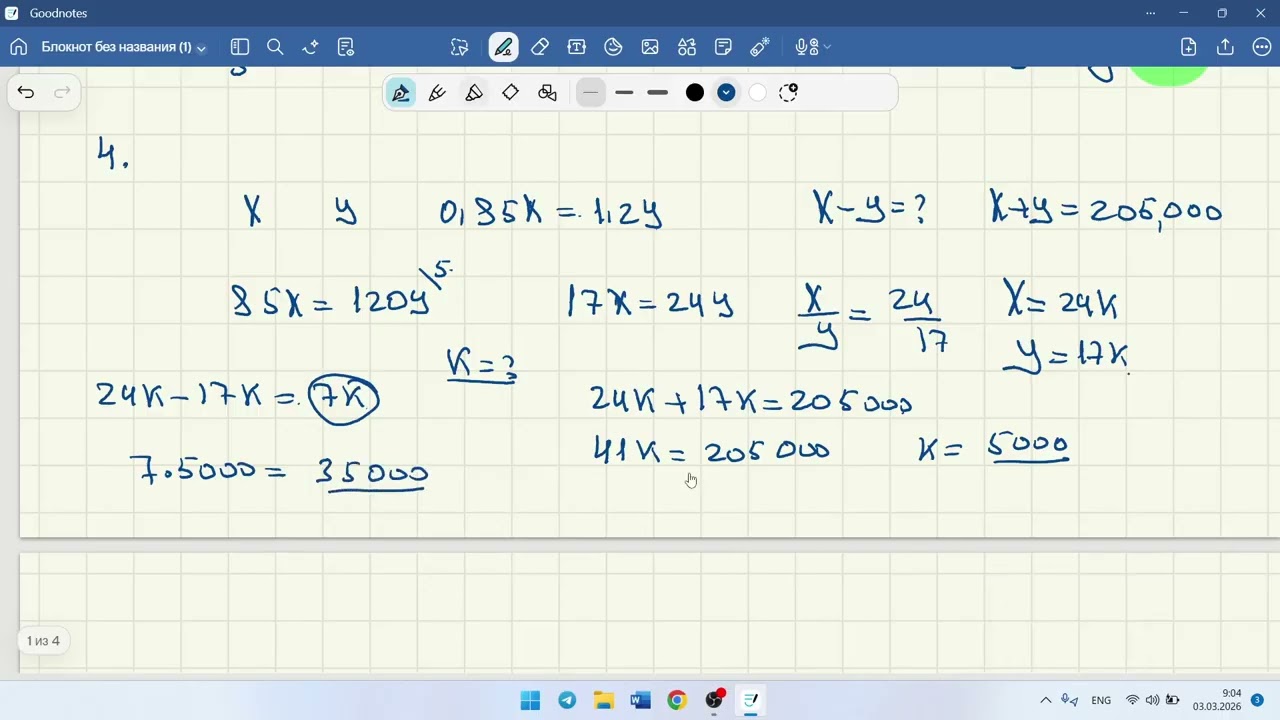The height and width of the screenshot is (720, 1280).
Task: Open the Elements shapes tool
Action: tap(686, 47)
